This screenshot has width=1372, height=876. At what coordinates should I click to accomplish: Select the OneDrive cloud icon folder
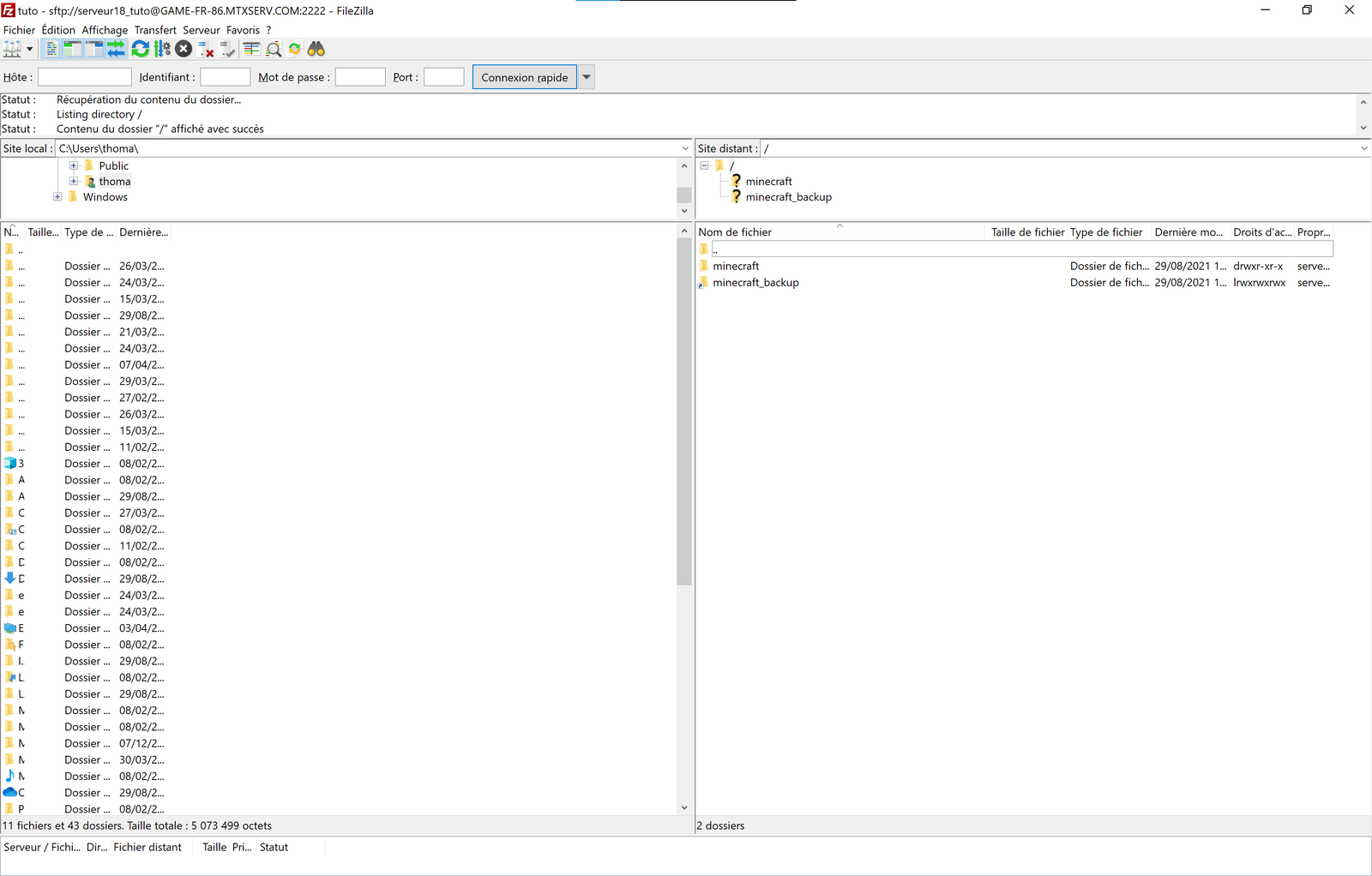[x=86, y=793]
